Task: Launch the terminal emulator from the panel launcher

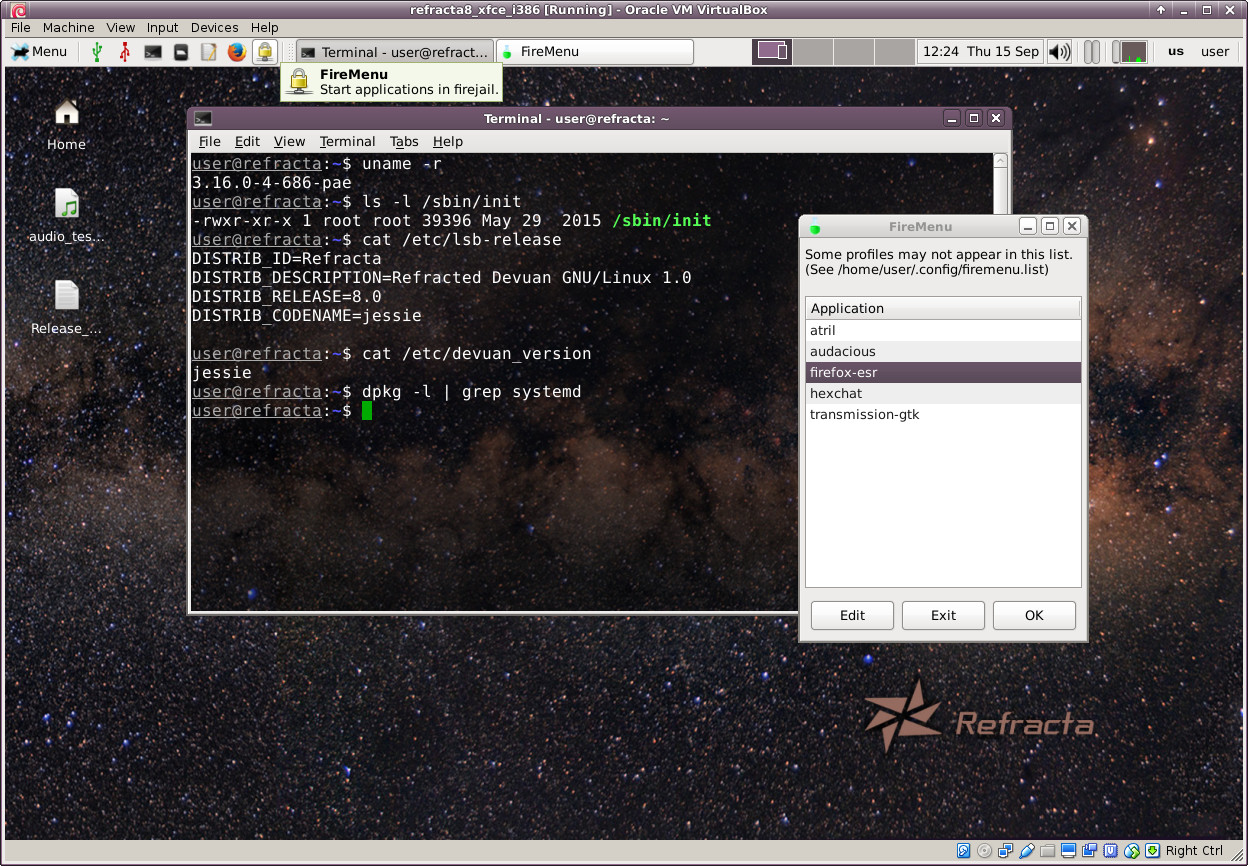Action: 153,52
